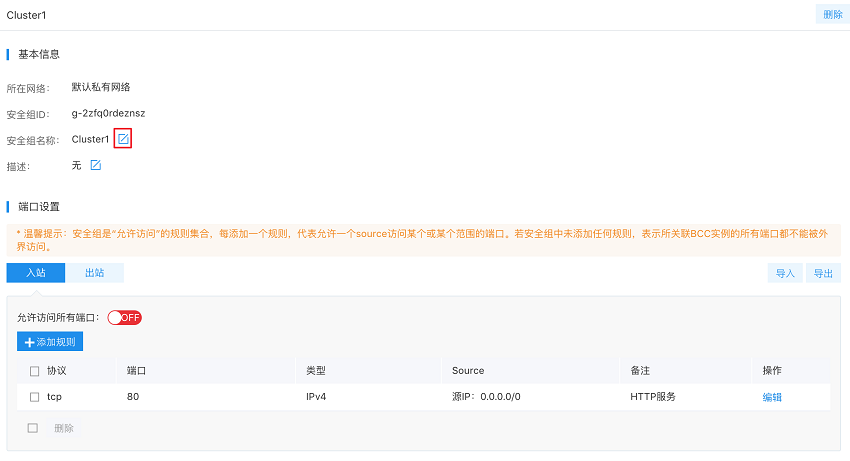This screenshot has width=850, height=461.
Task: Click the Cluster1 page title
Action: (x=27, y=15)
